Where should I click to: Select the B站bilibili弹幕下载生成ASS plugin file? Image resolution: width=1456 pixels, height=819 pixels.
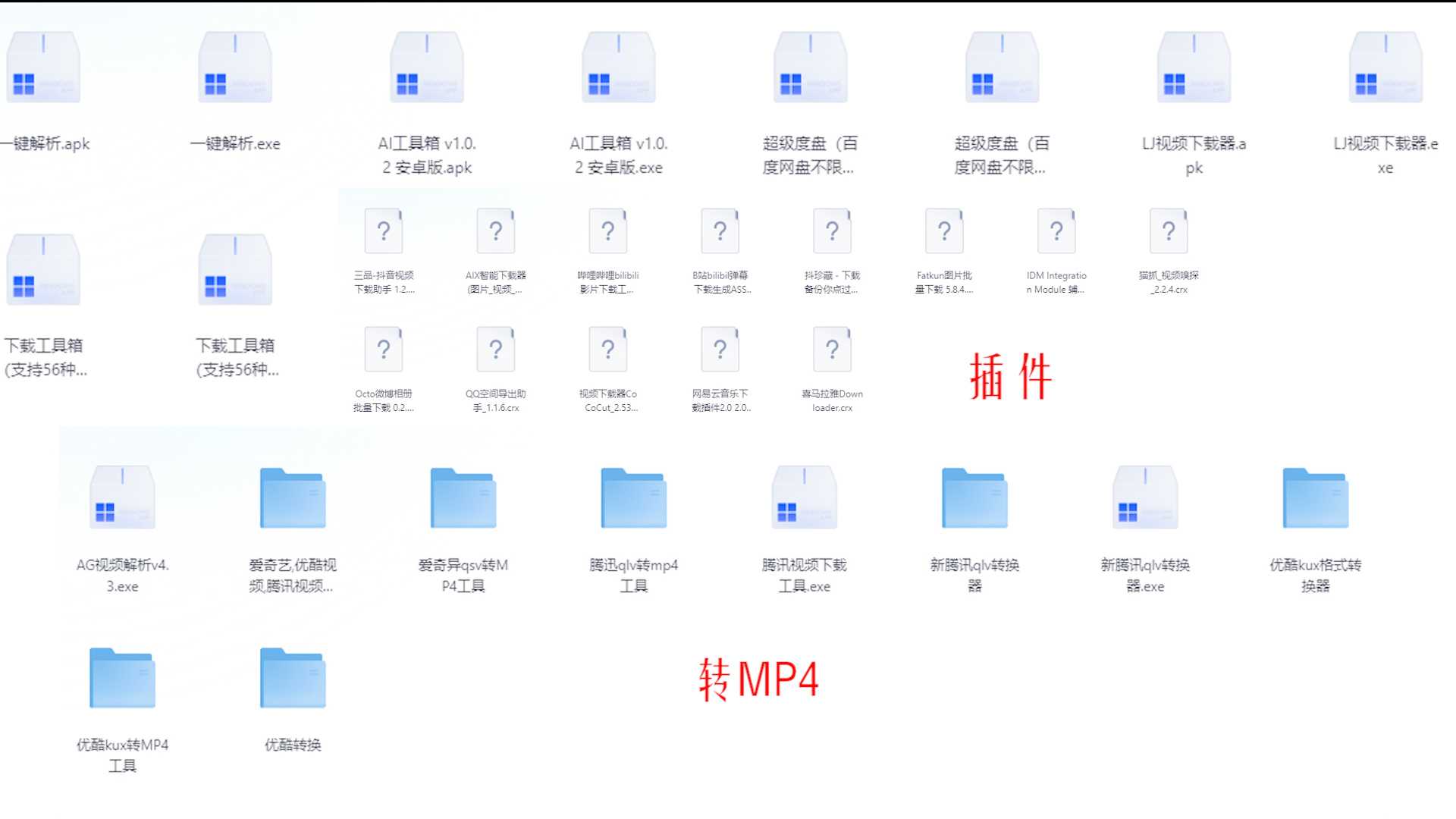coord(720,231)
